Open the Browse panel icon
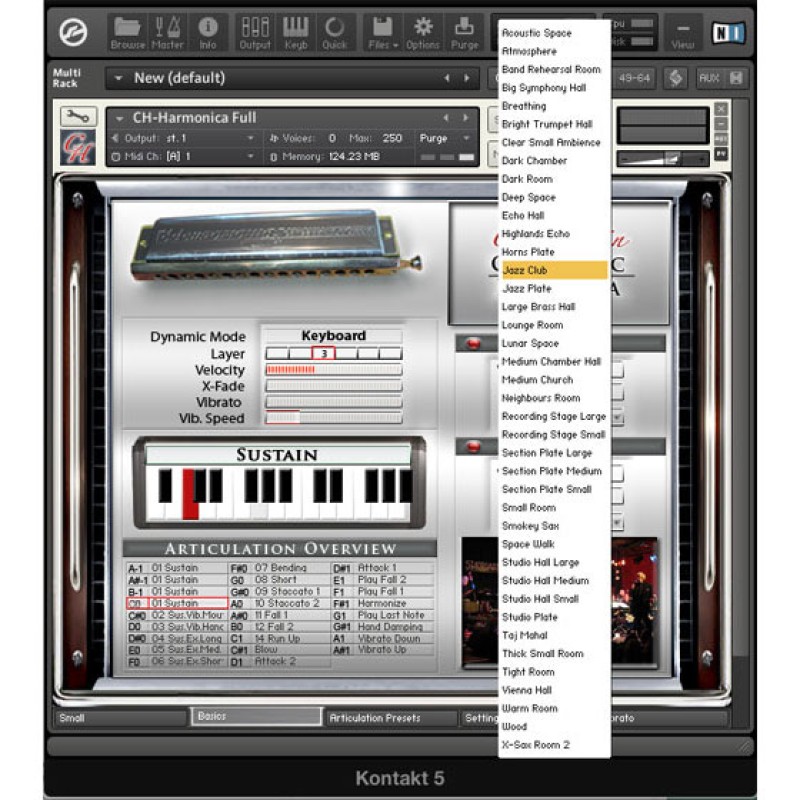The width and height of the screenshot is (800, 800). coord(127,31)
